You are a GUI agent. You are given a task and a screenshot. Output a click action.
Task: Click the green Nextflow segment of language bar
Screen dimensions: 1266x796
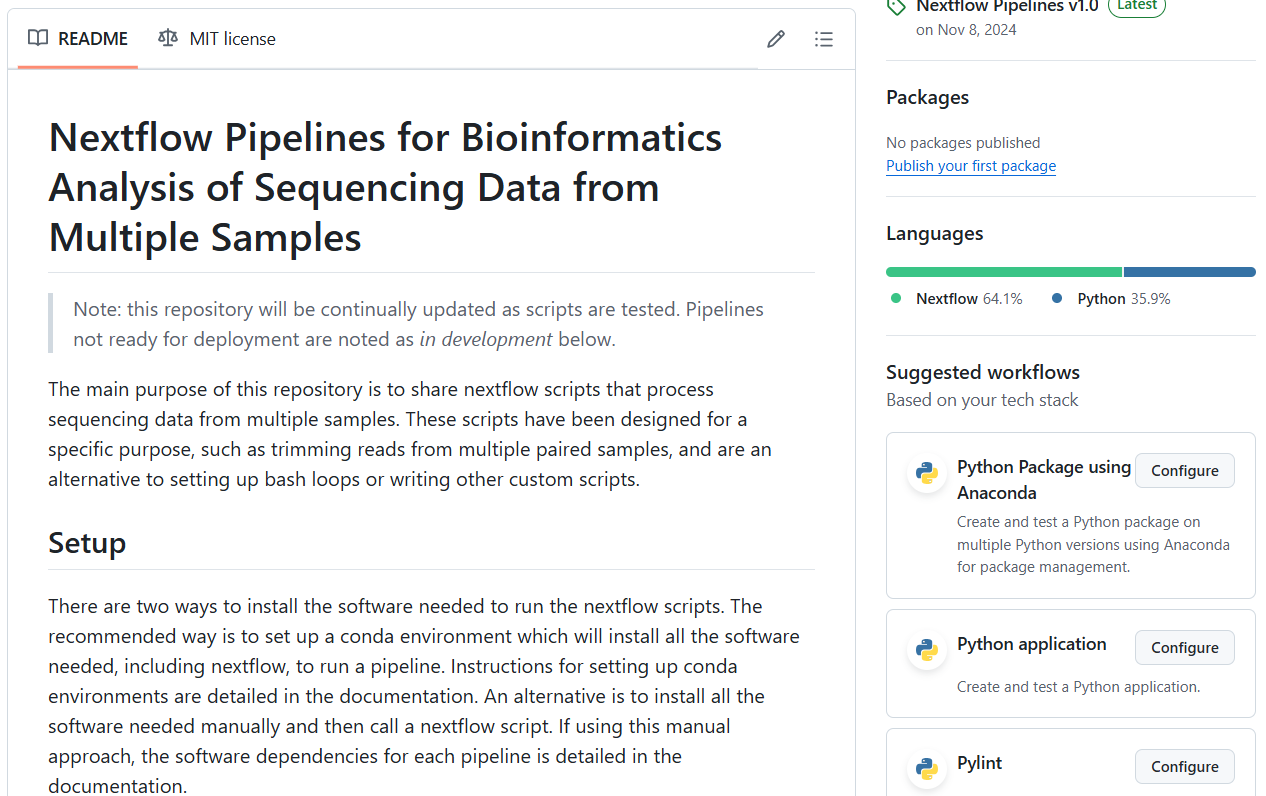1004,272
